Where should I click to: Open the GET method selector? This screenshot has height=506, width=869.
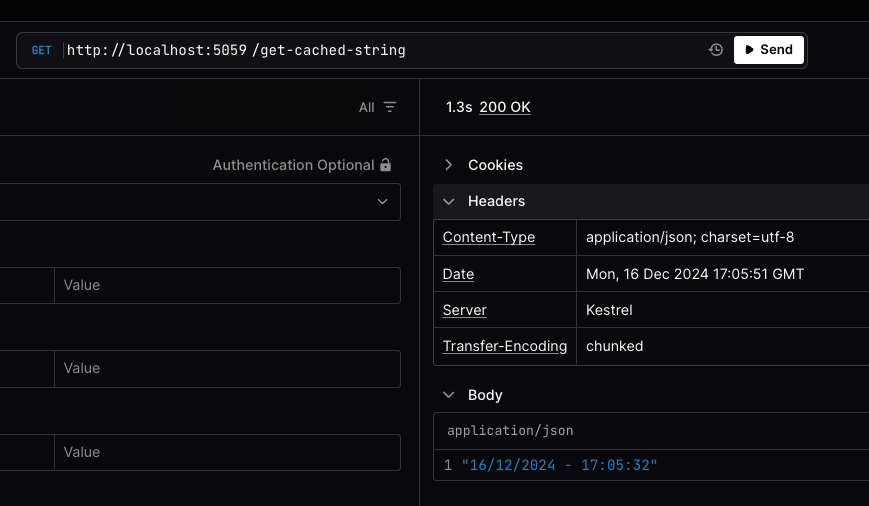click(42, 50)
